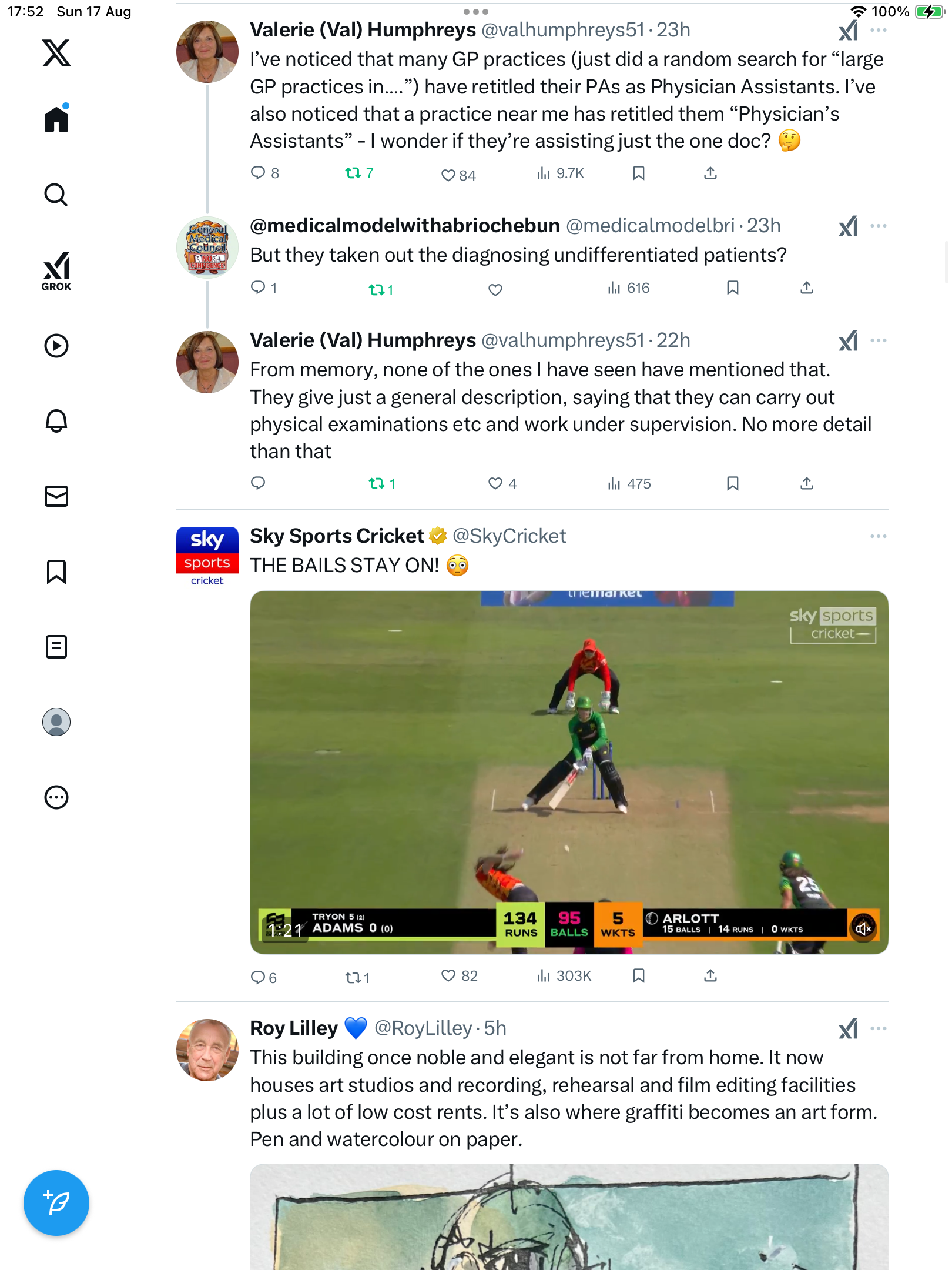Open Lists icon in sidebar

tap(56, 647)
